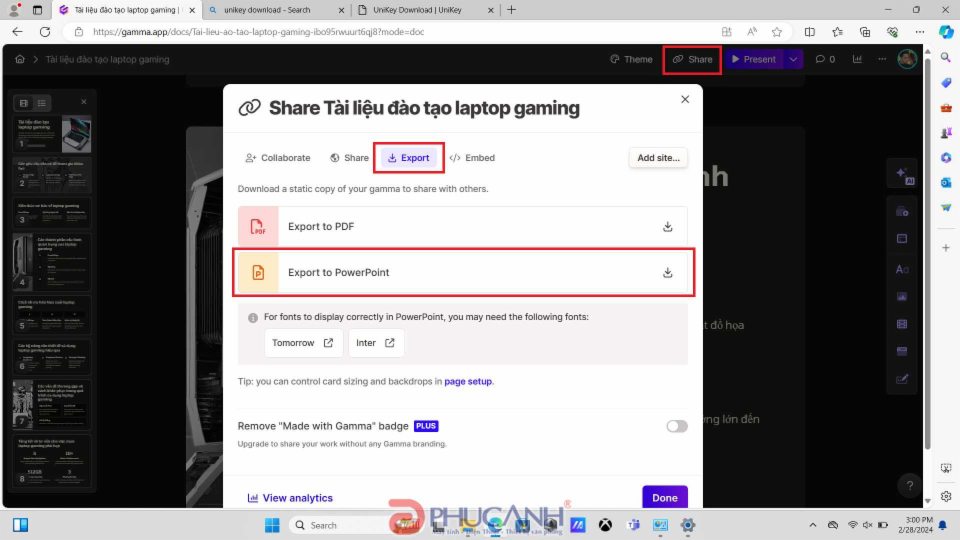Open browser settings and more menu
Viewport: 960px width, 540px height.
coord(920,32)
